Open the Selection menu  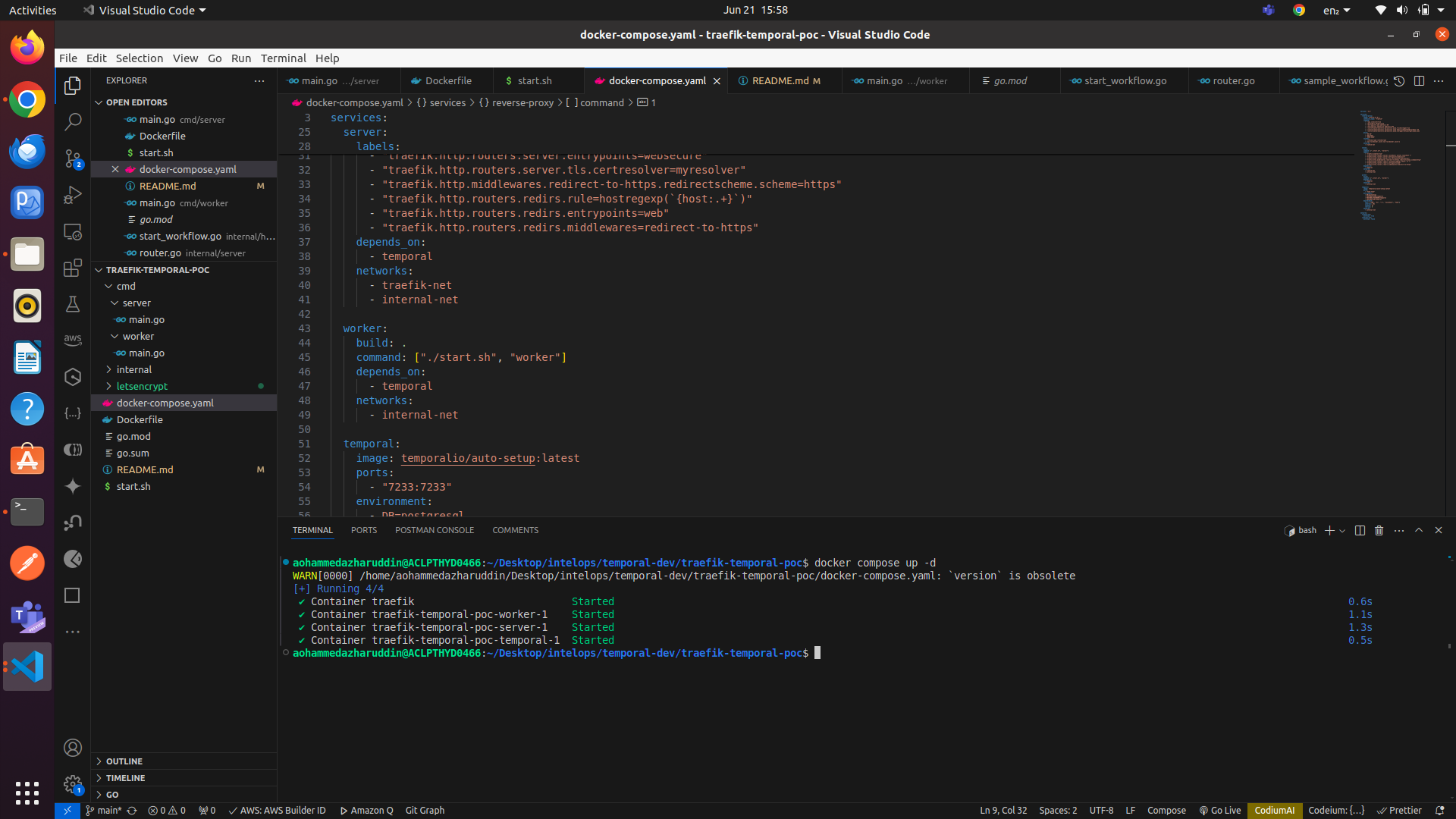coord(139,58)
